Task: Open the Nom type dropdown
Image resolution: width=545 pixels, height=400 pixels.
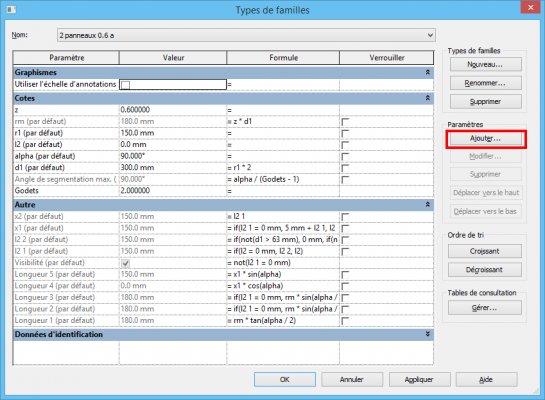Action: point(430,35)
